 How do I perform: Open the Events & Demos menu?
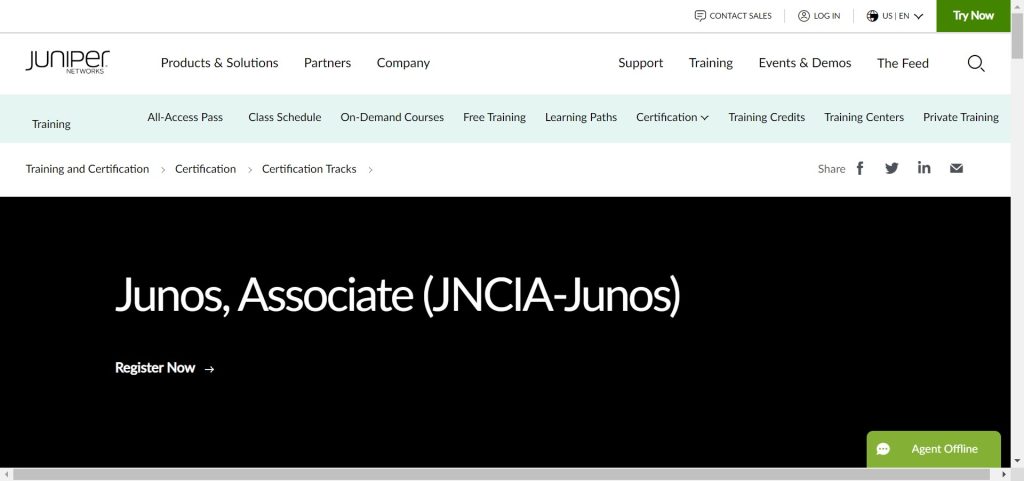[805, 63]
